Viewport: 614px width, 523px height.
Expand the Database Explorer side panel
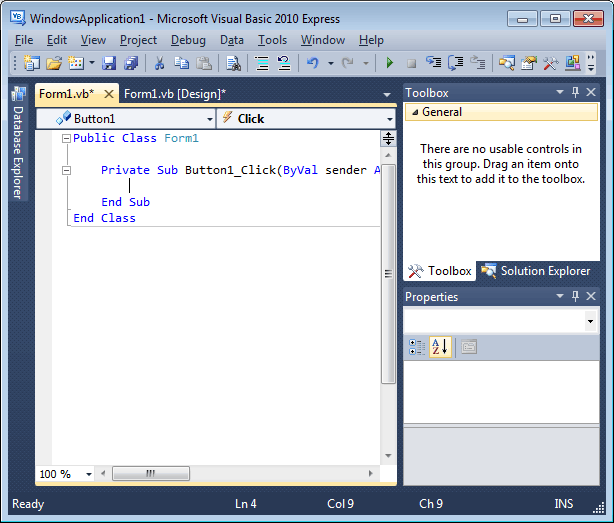click(x=18, y=143)
